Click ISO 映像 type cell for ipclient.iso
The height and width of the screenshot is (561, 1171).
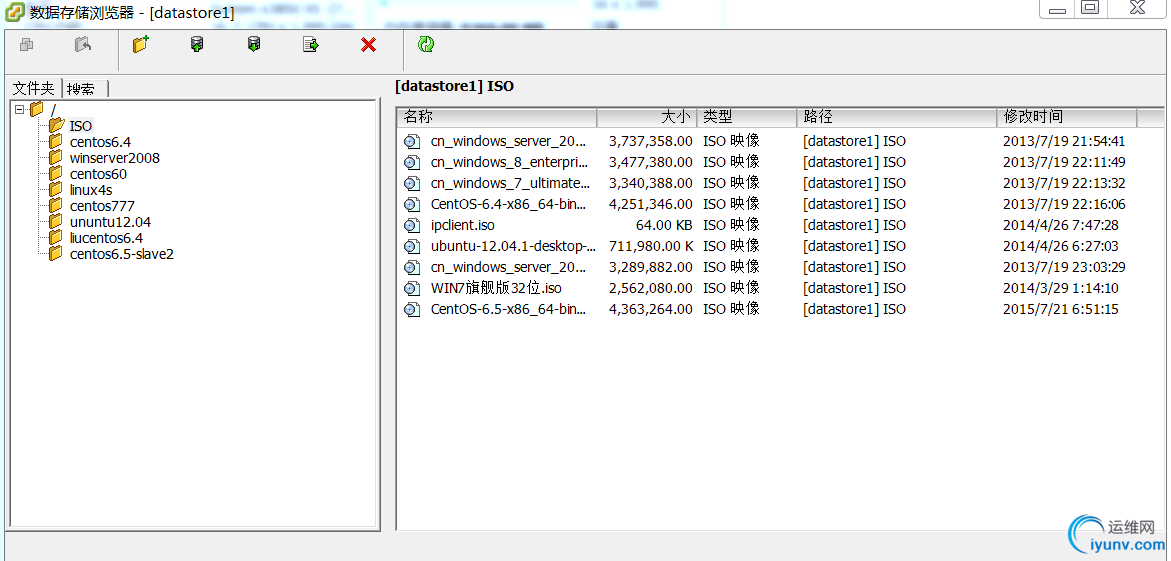click(731, 225)
